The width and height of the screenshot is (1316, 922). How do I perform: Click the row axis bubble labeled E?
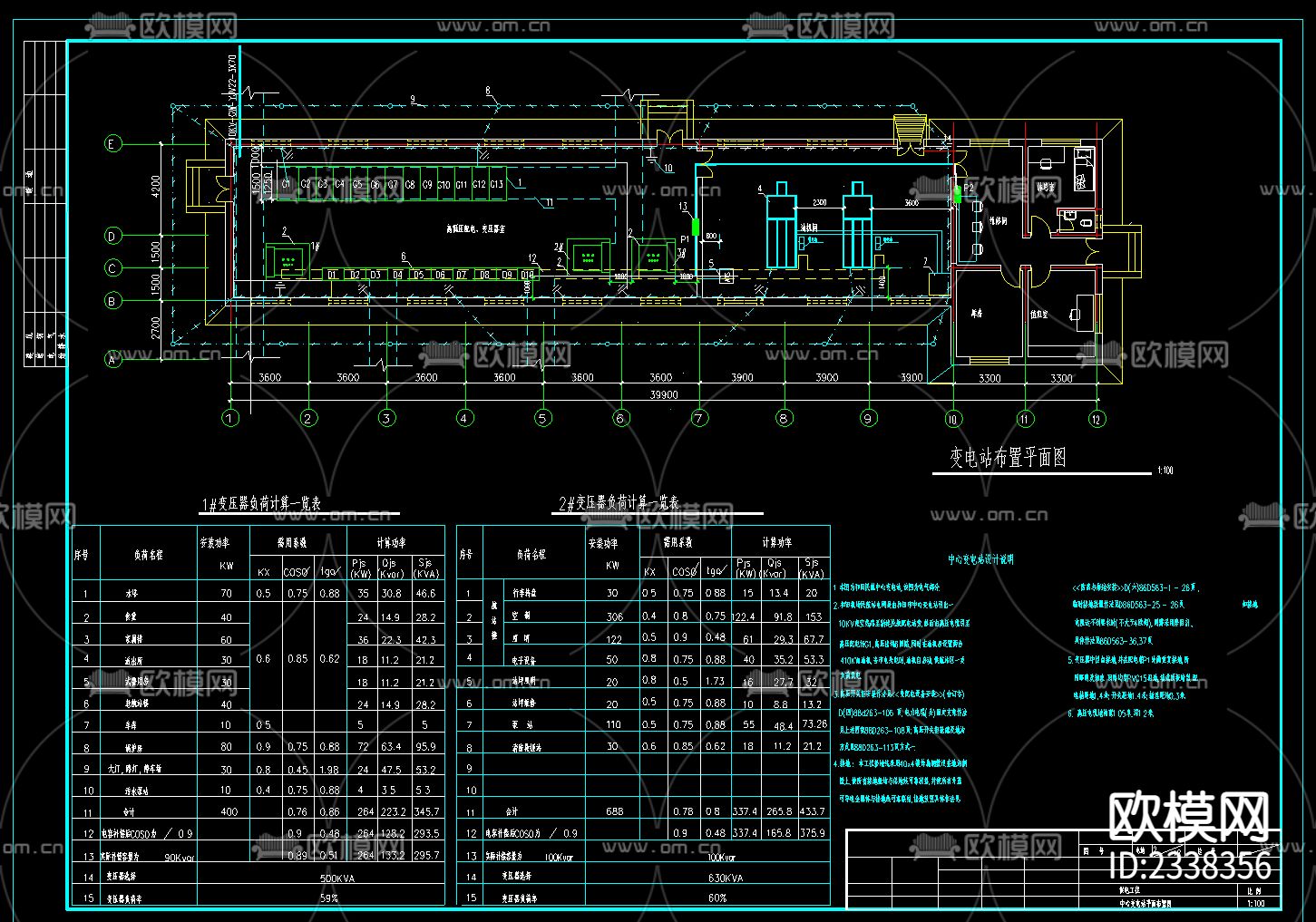pyautogui.click(x=113, y=144)
